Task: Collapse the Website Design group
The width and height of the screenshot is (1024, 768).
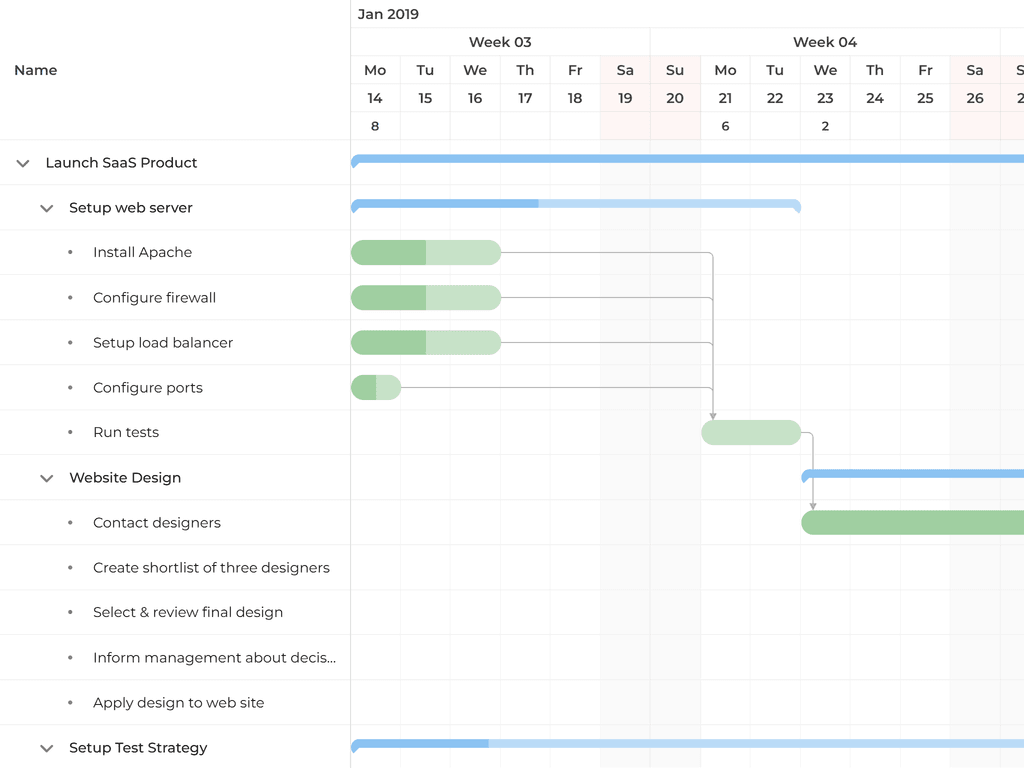Action: pos(46,477)
